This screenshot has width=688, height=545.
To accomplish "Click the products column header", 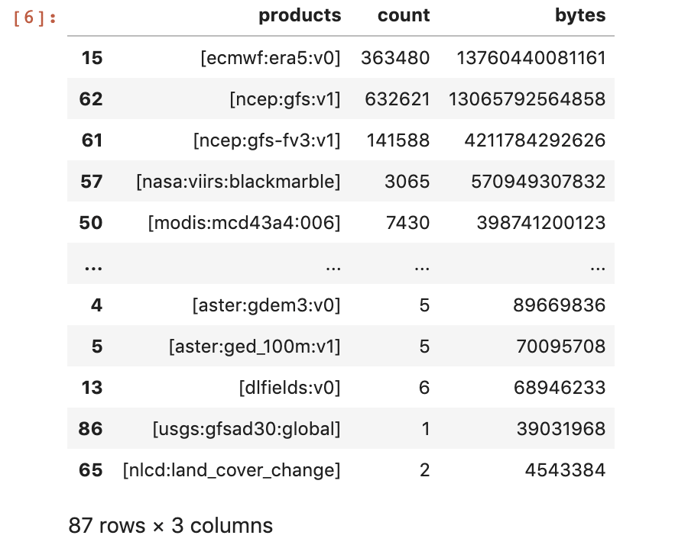I will 300,16.
